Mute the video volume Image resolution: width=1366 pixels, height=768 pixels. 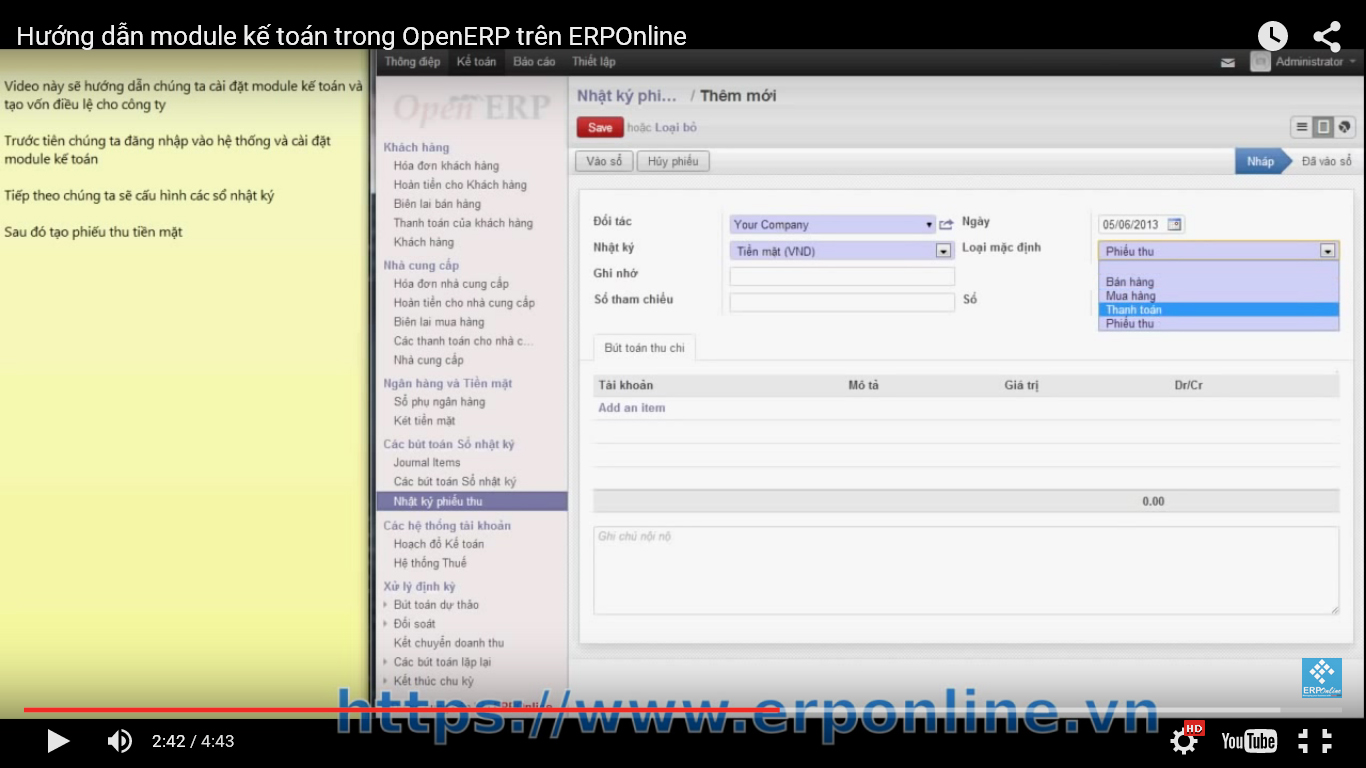[x=119, y=741]
